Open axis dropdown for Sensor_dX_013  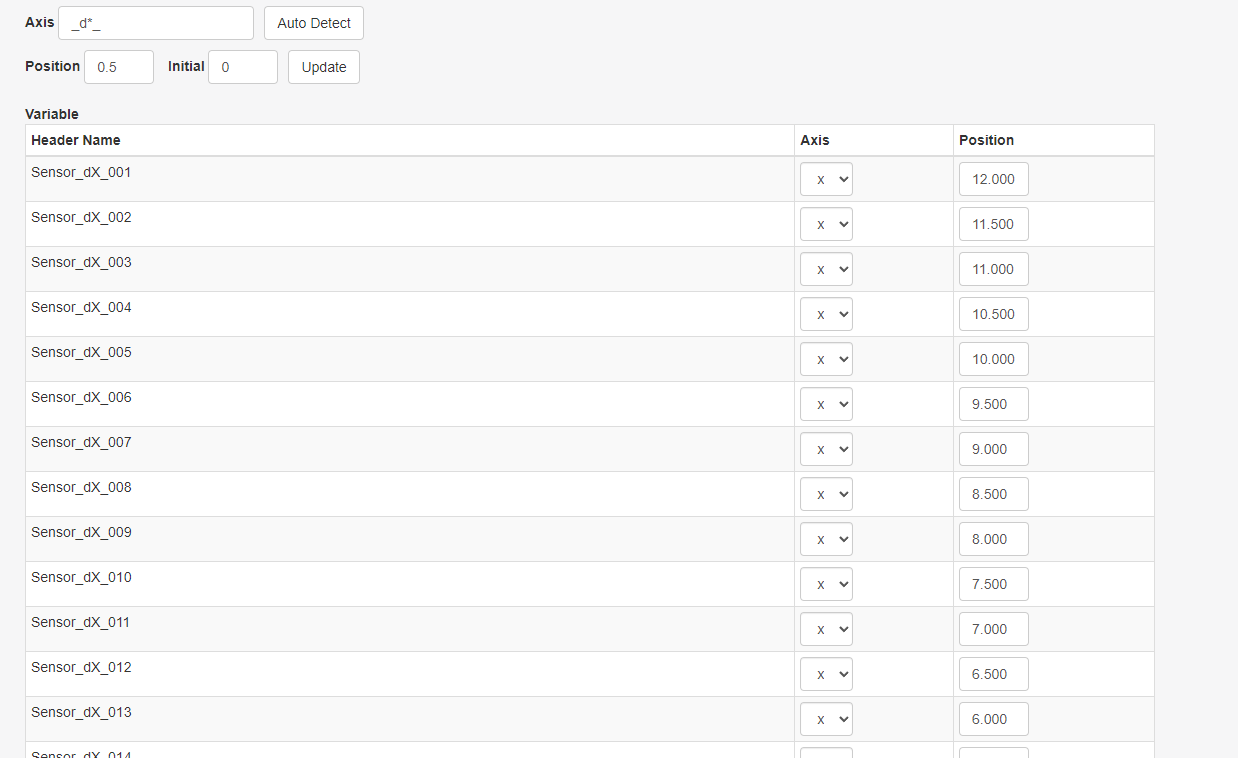(x=826, y=720)
